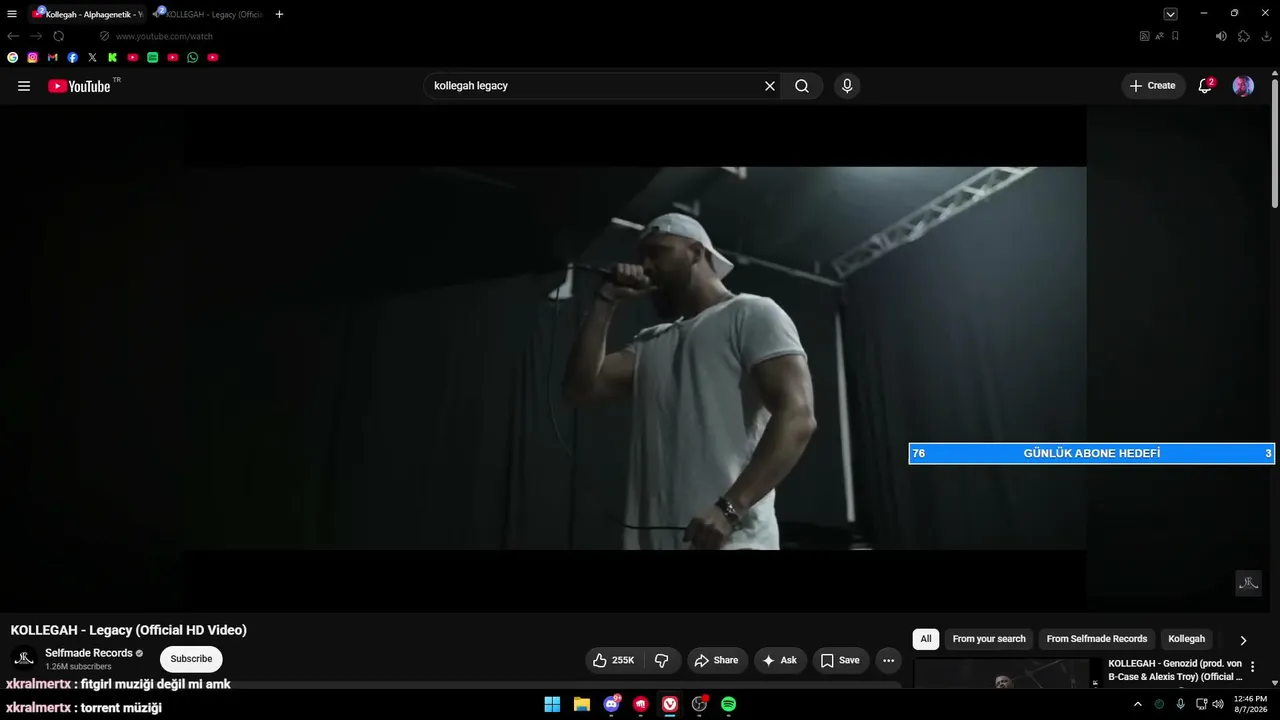Viewport: 1280px width, 720px height.
Task: Open OBS Studio from the taskbar
Action: point(699,704)
